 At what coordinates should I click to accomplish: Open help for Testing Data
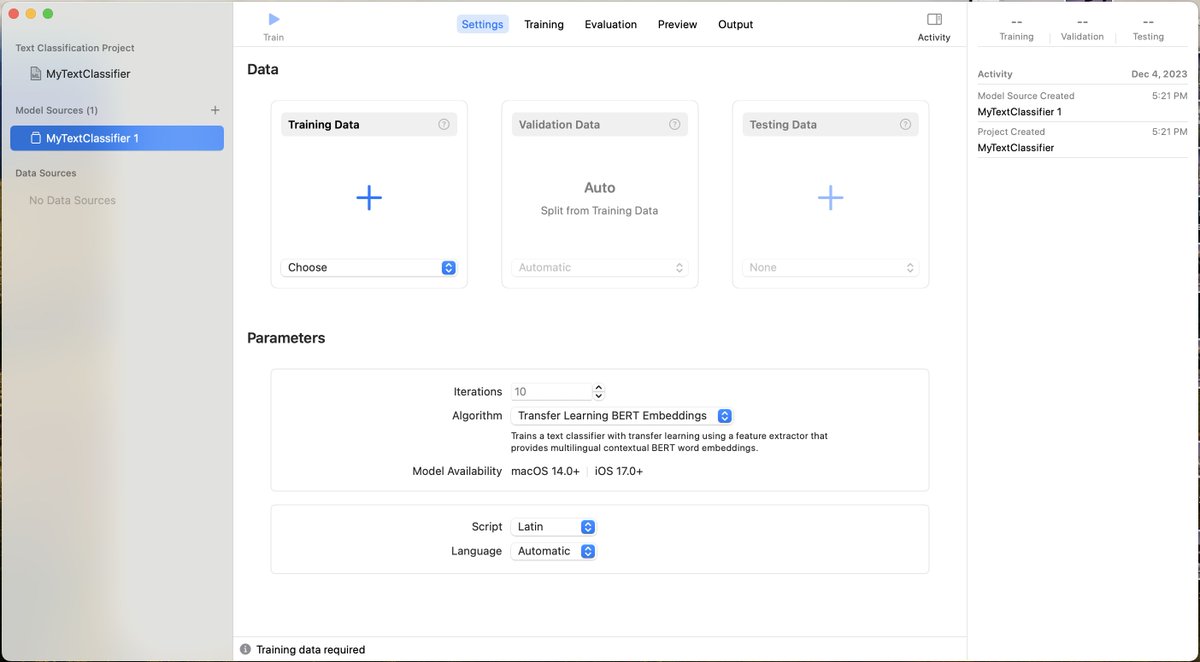coord(906,125)
